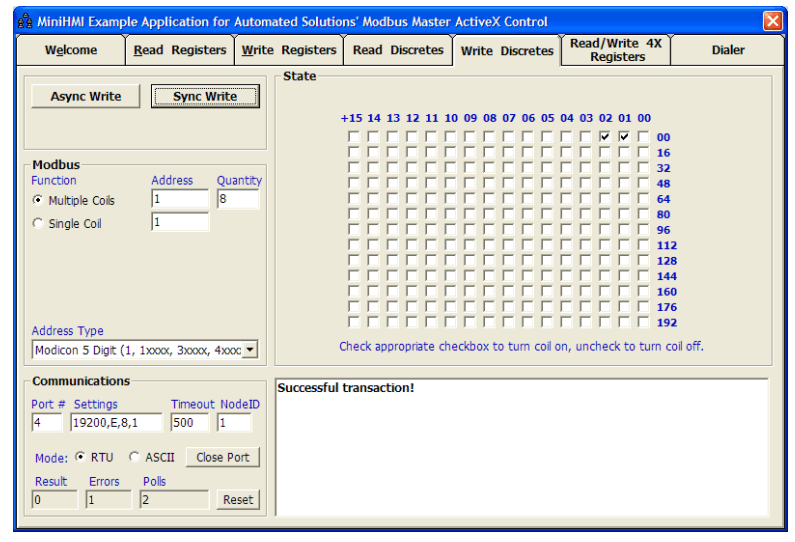Viewport: 795px width, 542px height.
Task: Go to the Dialer tab
Action: (x=728, y=50)
